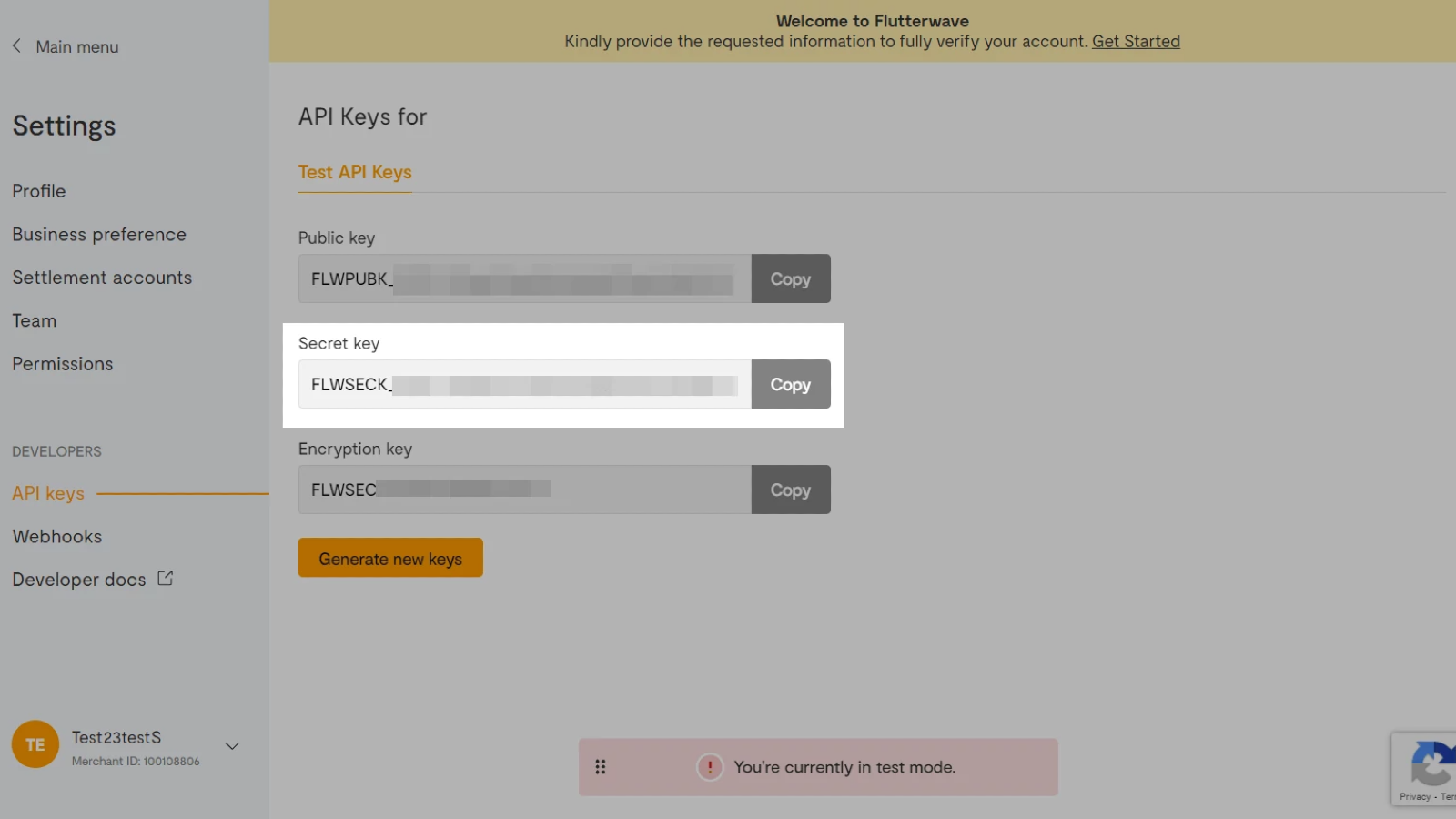This screenshot has height=819, width=1456.
Task: Switch to the Test API Keys tab
Action: [355, 172]
